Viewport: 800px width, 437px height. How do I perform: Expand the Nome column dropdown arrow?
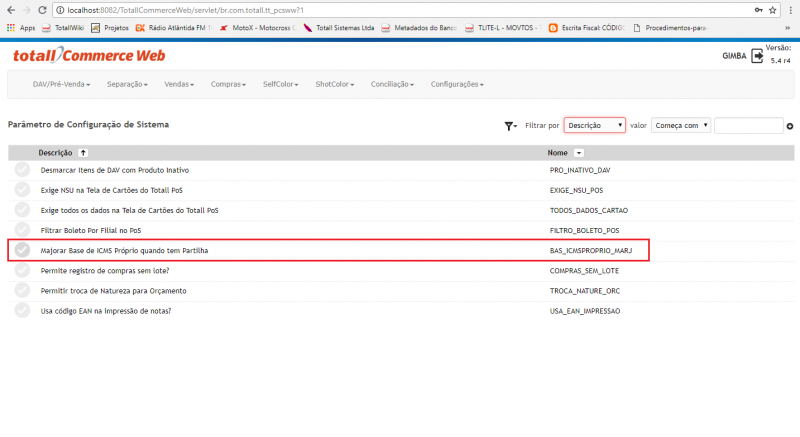[x=579, y=153]
